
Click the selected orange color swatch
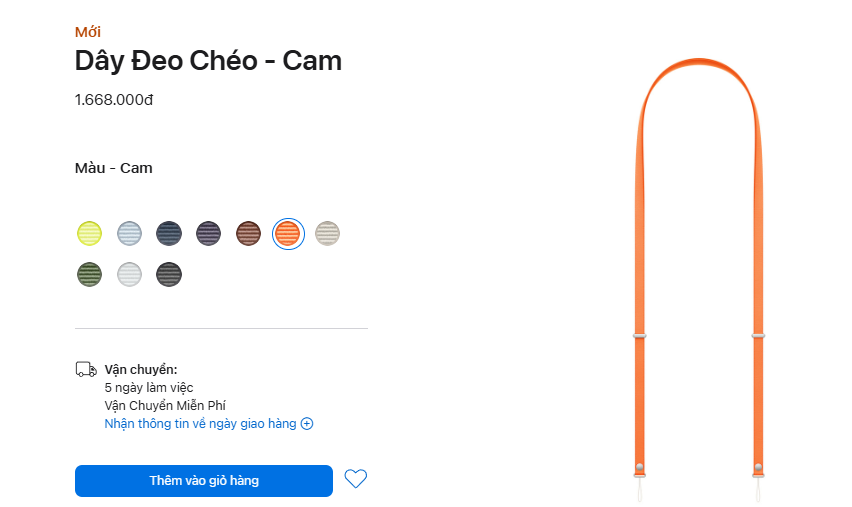(x=288, y=233)
